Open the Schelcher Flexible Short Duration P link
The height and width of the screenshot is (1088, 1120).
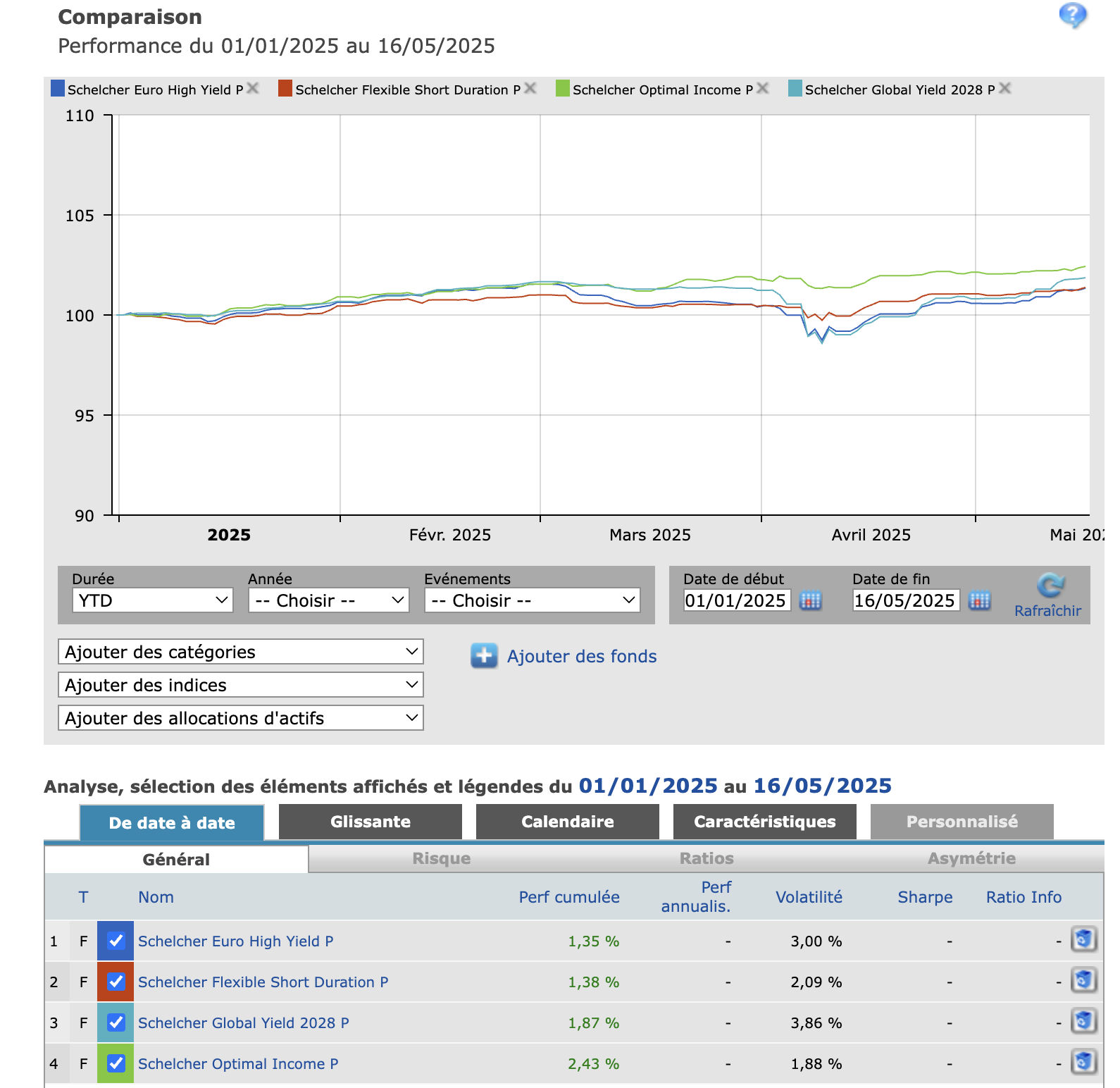tap(263, 982)
